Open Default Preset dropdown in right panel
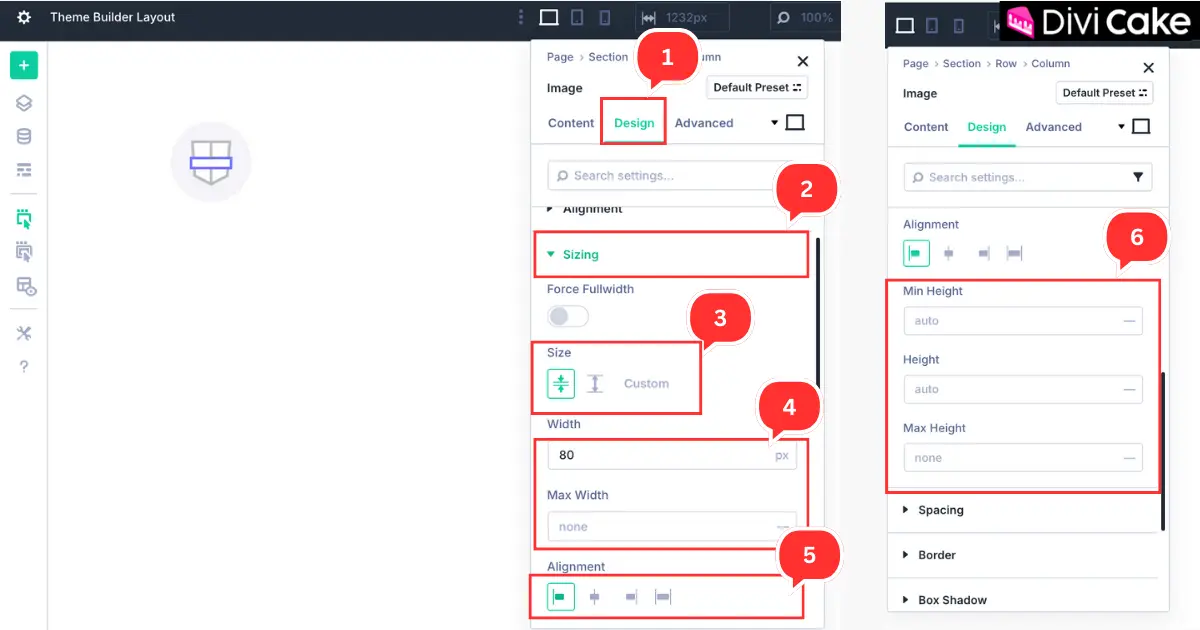 point(1104,93)
